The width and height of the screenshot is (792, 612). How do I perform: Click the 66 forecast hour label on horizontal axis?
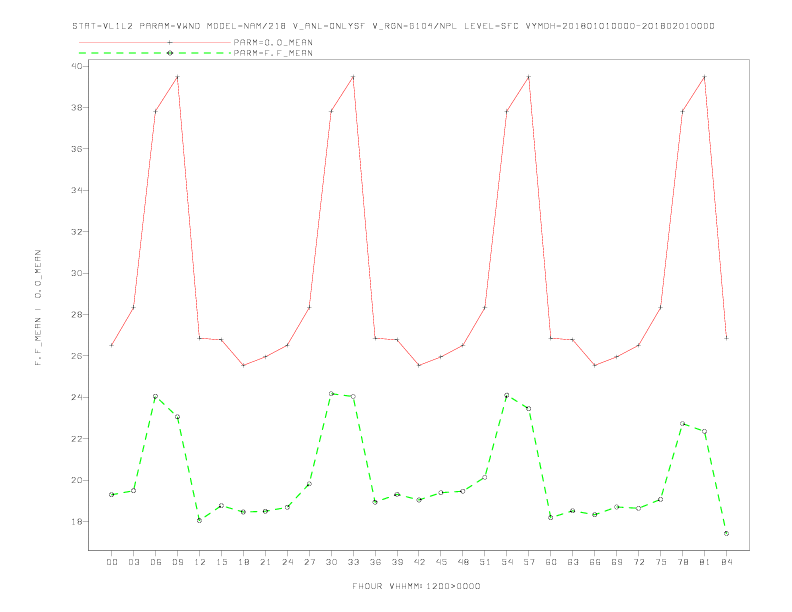click(x=595, y=562)
